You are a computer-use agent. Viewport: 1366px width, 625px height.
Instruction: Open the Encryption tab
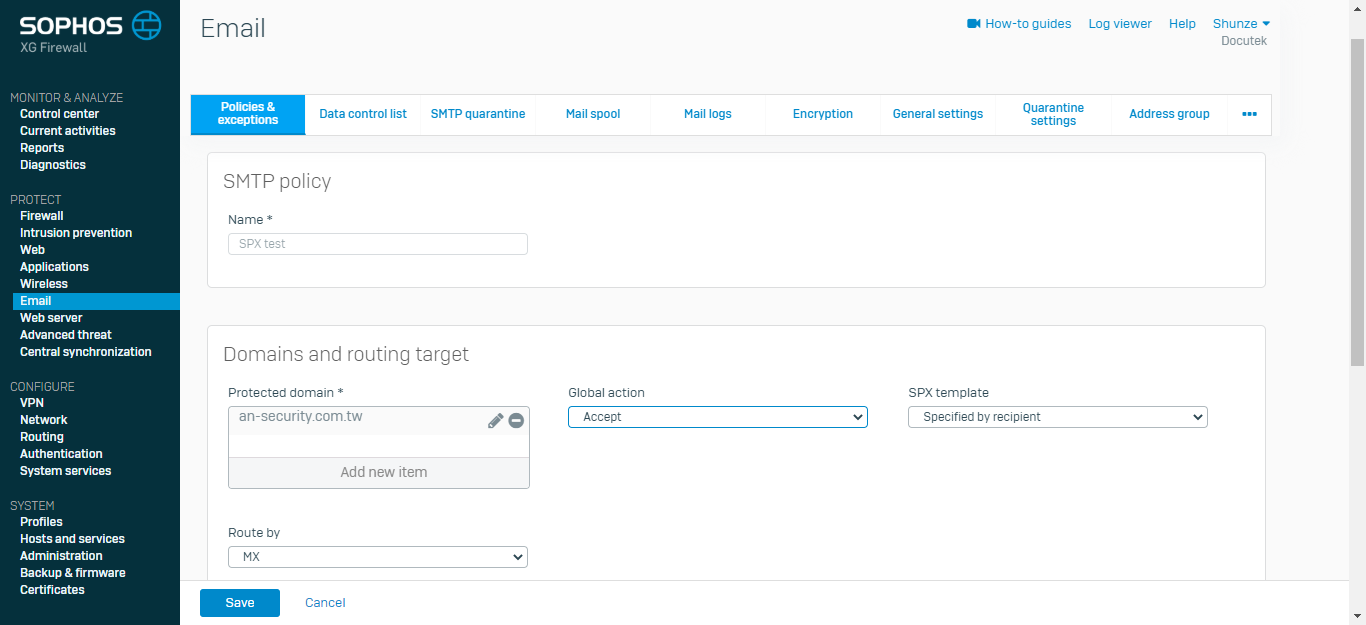tap(823, 114)
